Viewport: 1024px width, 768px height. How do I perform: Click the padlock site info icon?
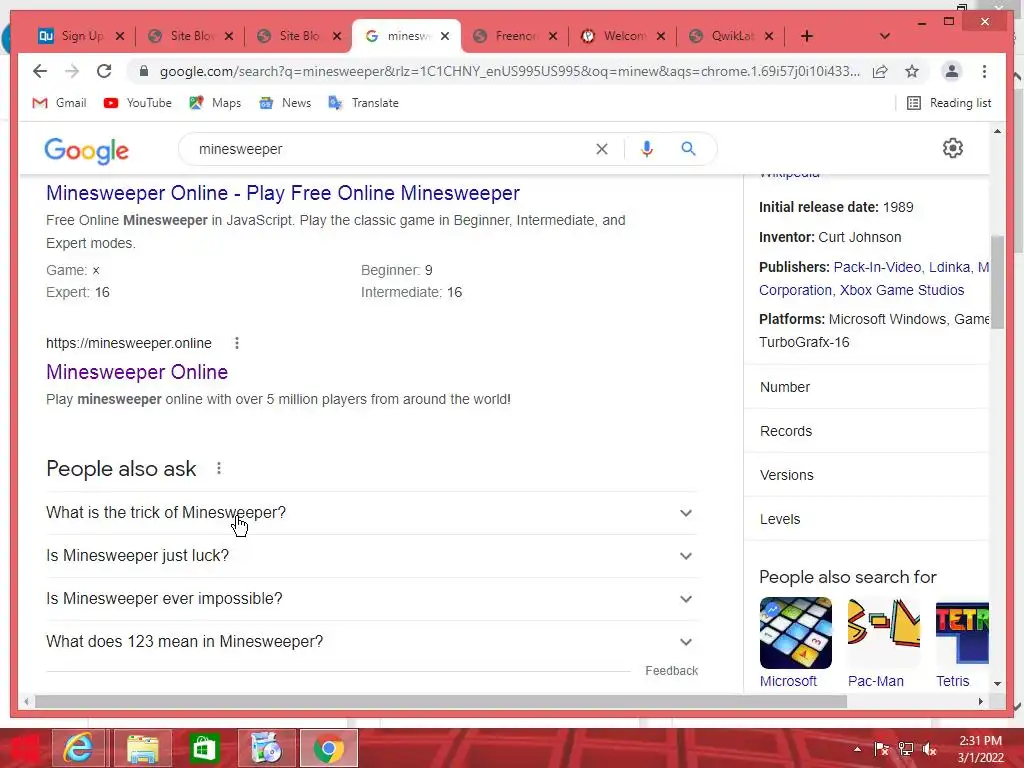pos(144,71)
